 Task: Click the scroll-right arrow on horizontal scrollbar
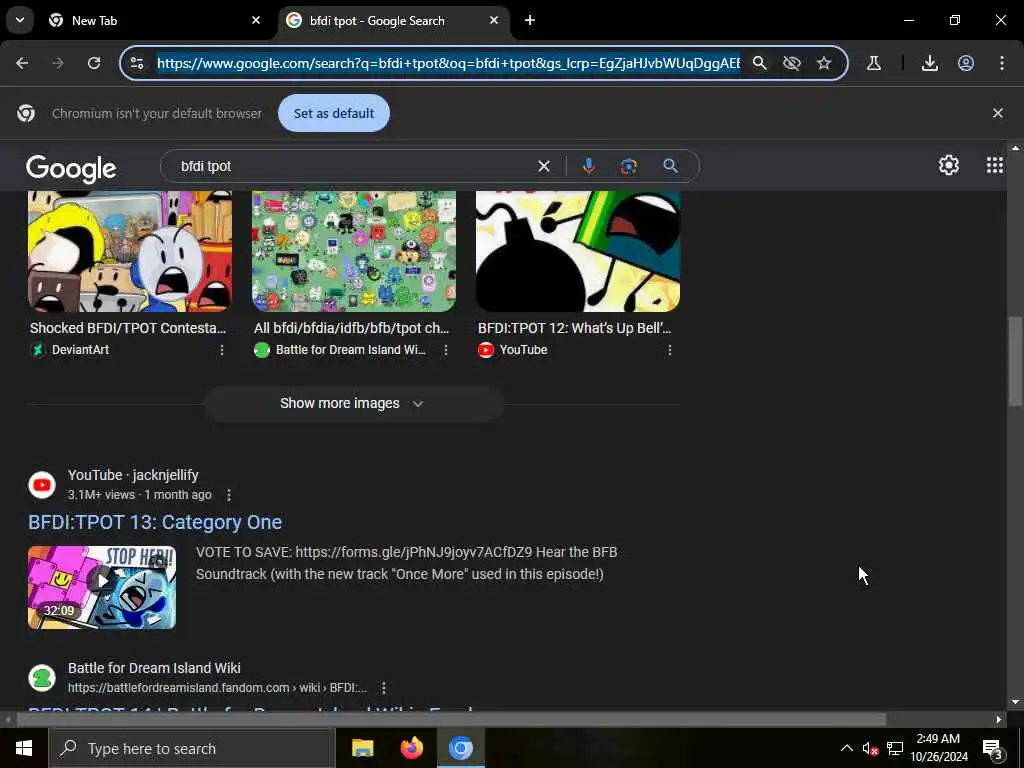click(999, 720)
